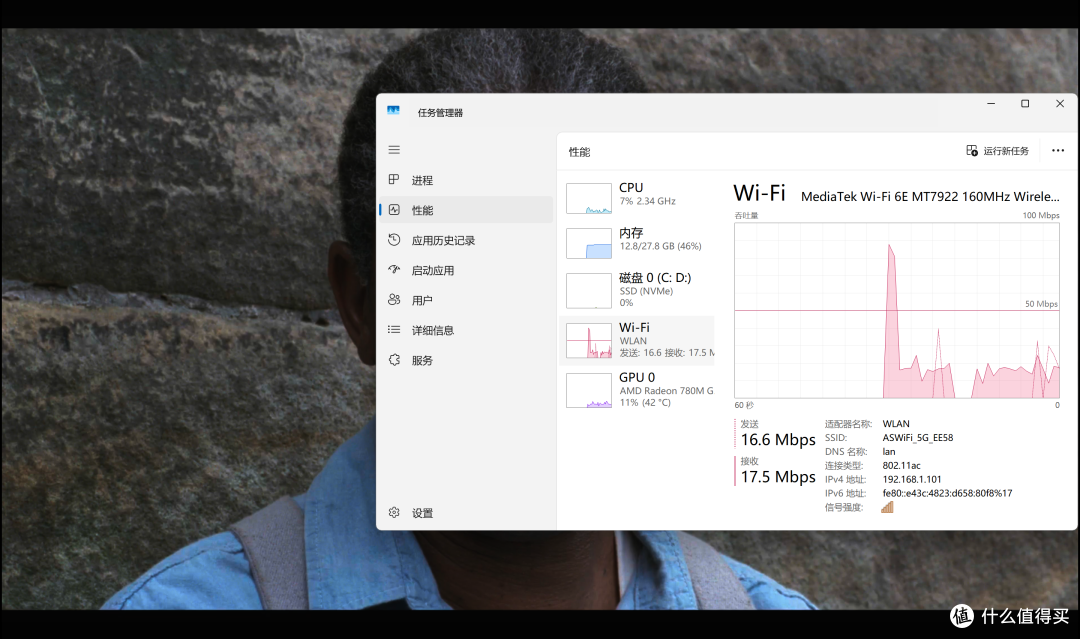1080x639 pixels.
Task: Click the MediaTek Wi-Fi 6E adapter title
Action: tap(930, 197)
